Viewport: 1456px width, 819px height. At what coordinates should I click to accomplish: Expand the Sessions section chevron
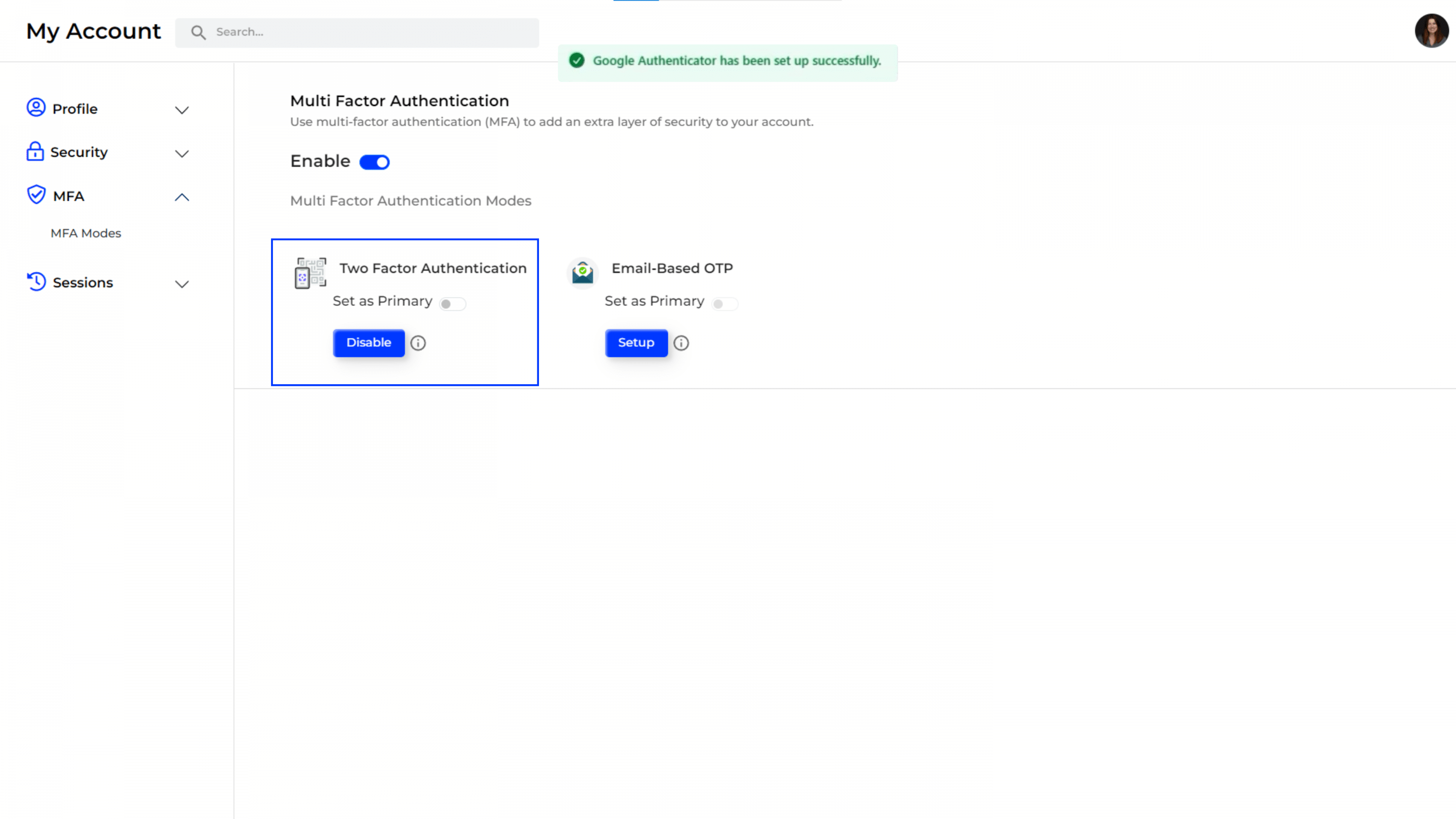[x=182, y=284]
